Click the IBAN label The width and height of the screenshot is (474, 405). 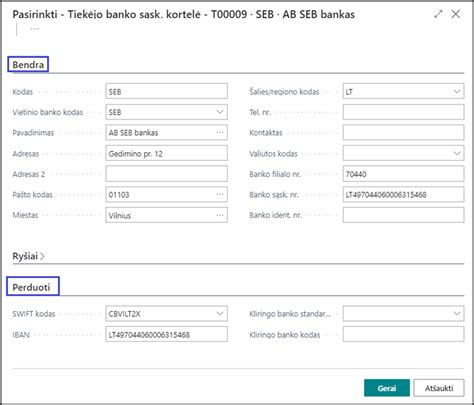[21, 334]
